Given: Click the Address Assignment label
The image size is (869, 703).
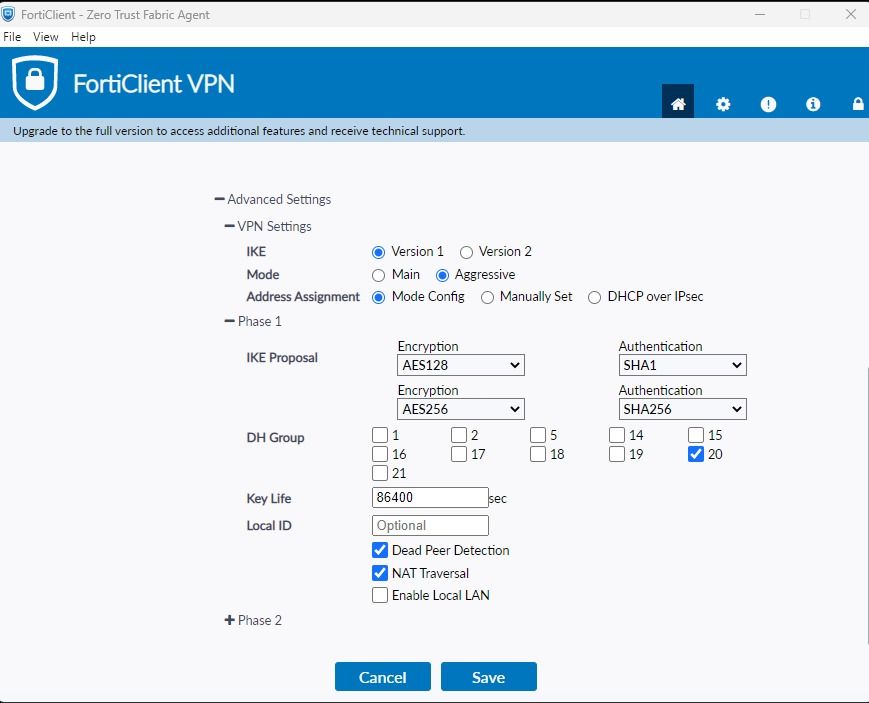Looking at the screenshot, I should pyautogui.click(x=303, y=297).
